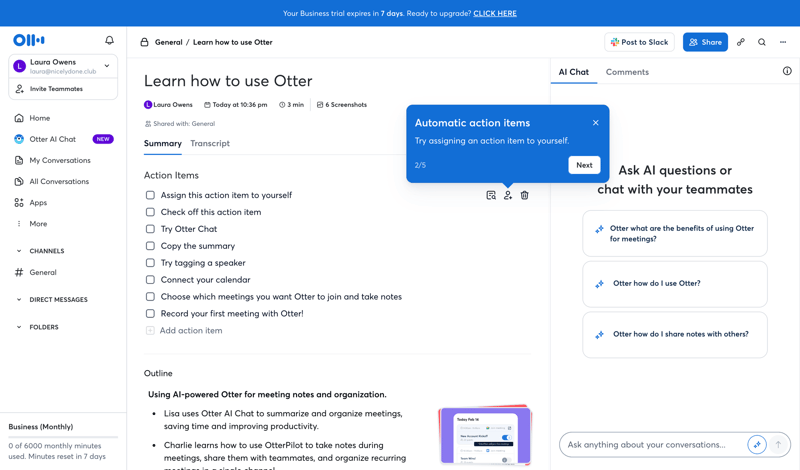This screenshot has width=800, height=470.
Task: Check 'Assign this action item to yourself'
Action: (150, 195)
